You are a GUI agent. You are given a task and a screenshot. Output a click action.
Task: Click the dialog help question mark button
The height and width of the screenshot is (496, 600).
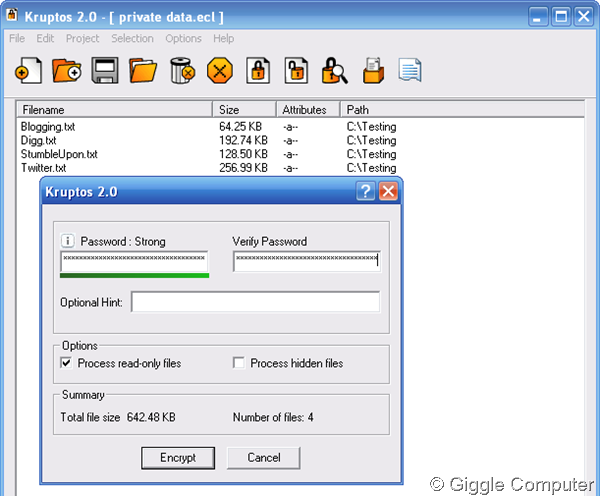pos(365,191)
